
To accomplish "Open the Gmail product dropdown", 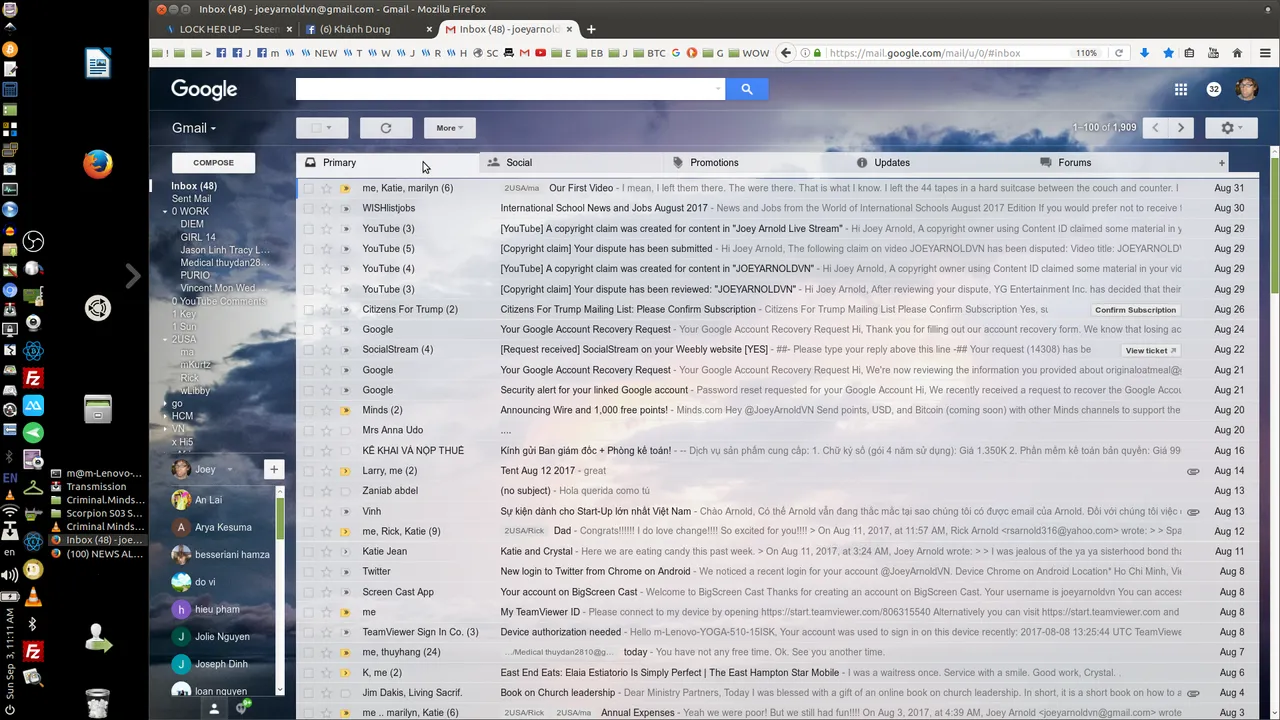I will point(194,128).
